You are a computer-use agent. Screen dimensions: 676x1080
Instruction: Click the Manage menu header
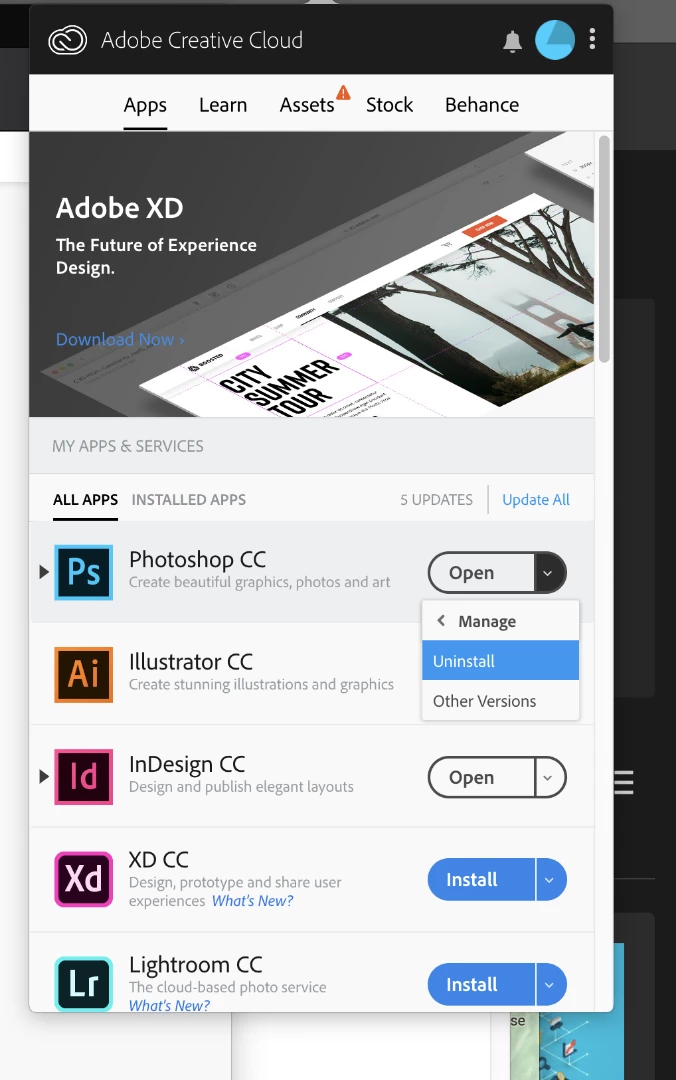[x=500, y=621]
